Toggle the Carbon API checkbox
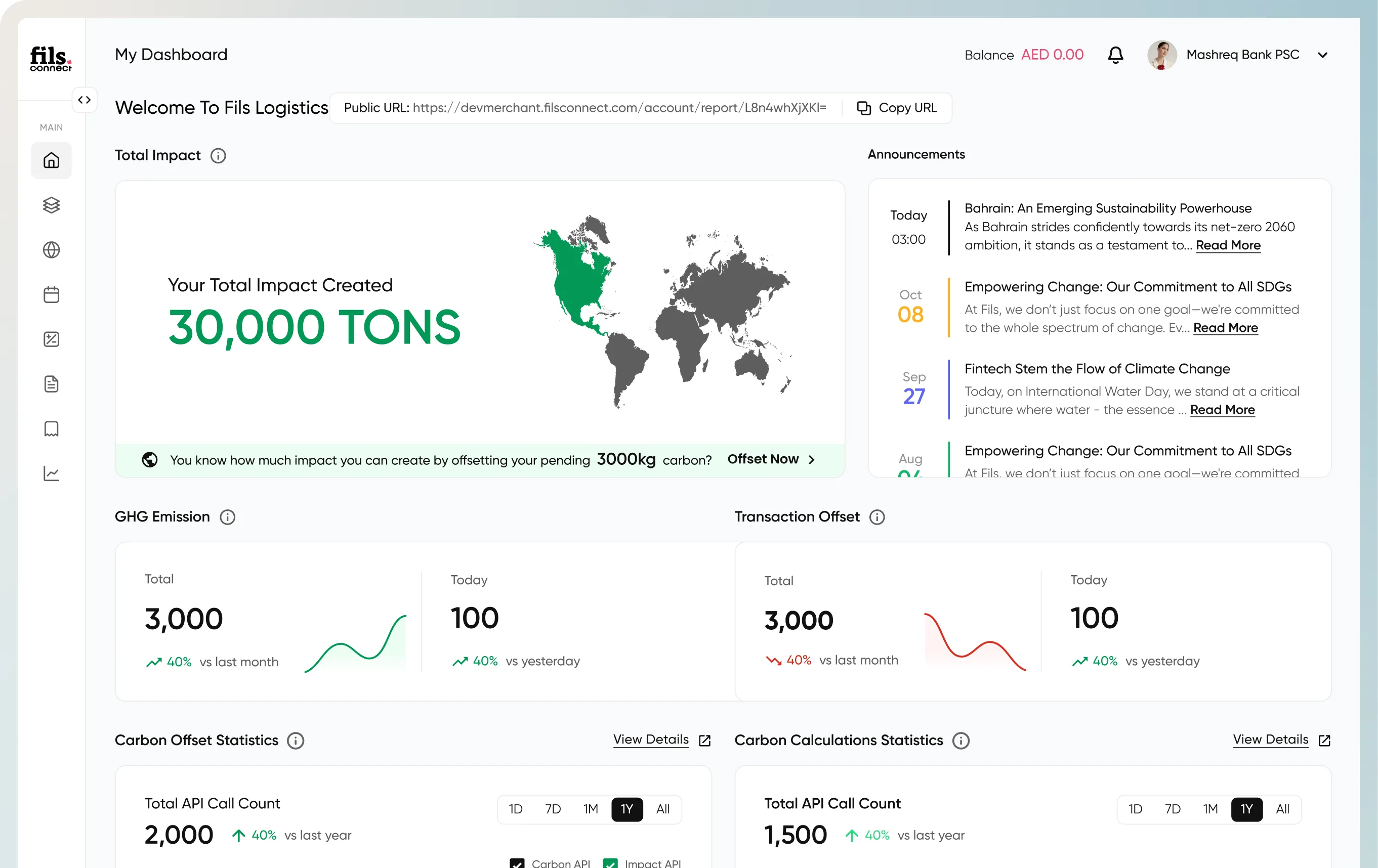This screenshot has height=868, width=1378. tap(517, 863)
